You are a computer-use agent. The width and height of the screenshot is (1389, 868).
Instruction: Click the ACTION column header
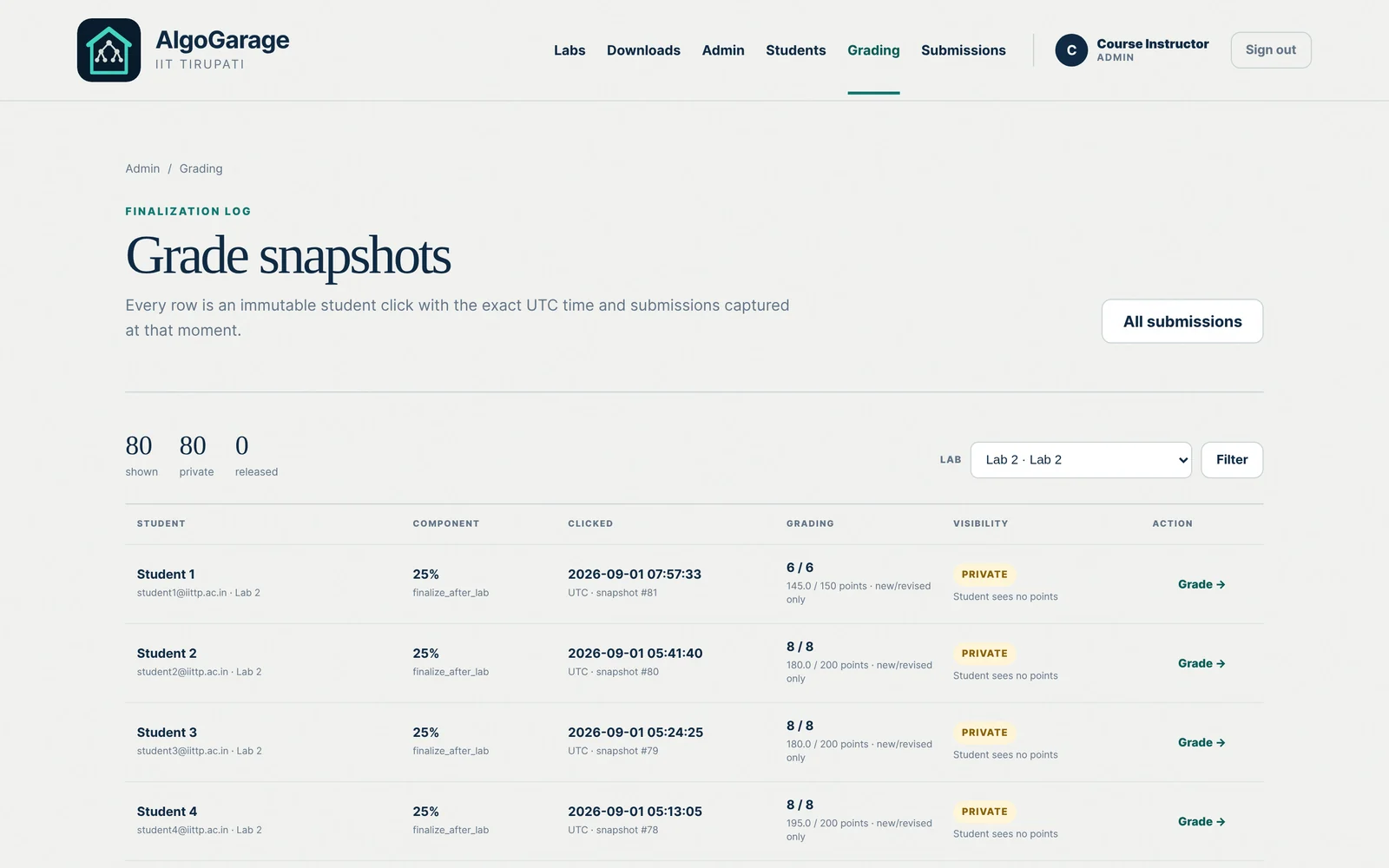click(1172, 523)
